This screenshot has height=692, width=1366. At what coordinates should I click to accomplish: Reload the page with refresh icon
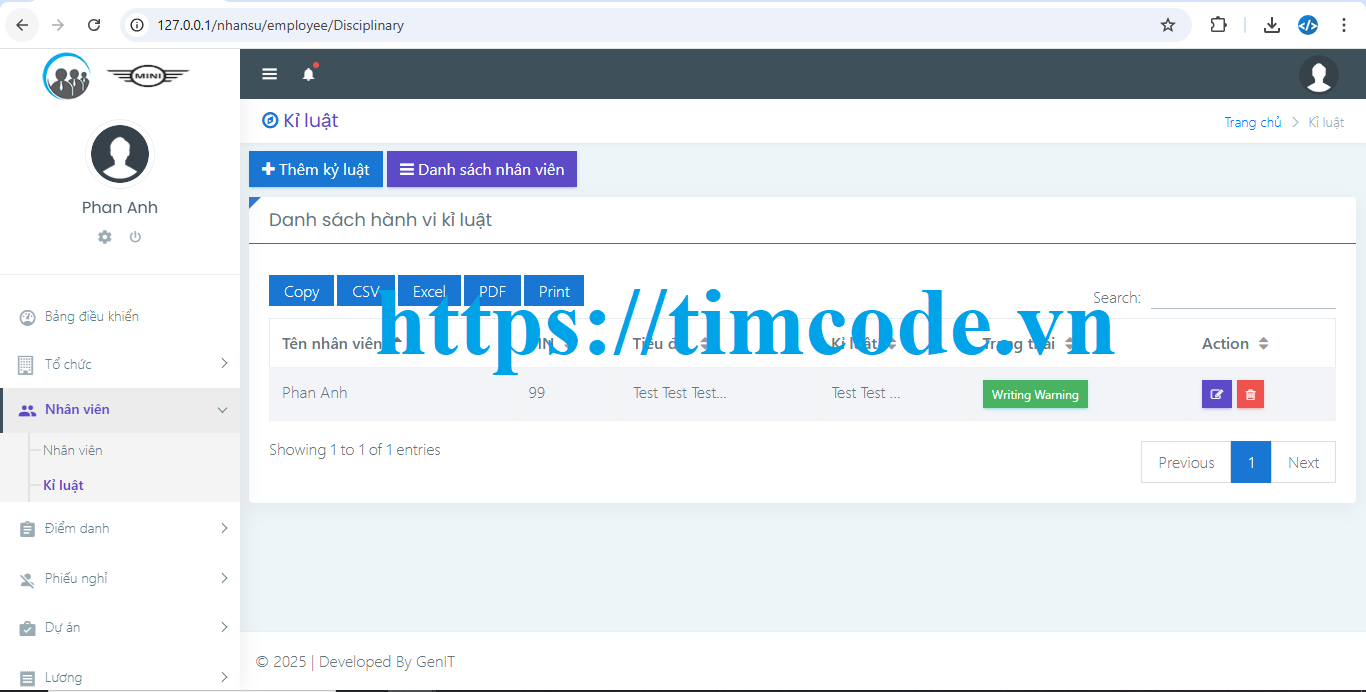(94, 25)
